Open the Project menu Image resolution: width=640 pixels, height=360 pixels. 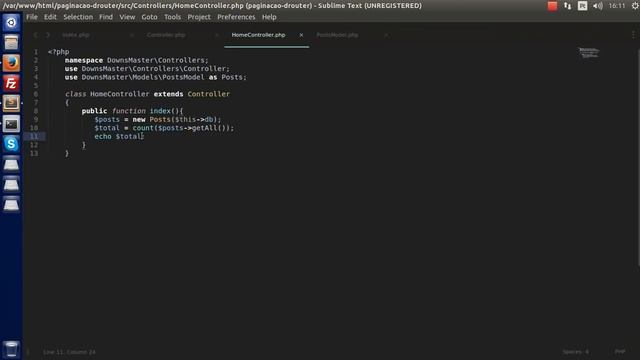[x=199, y=17]
